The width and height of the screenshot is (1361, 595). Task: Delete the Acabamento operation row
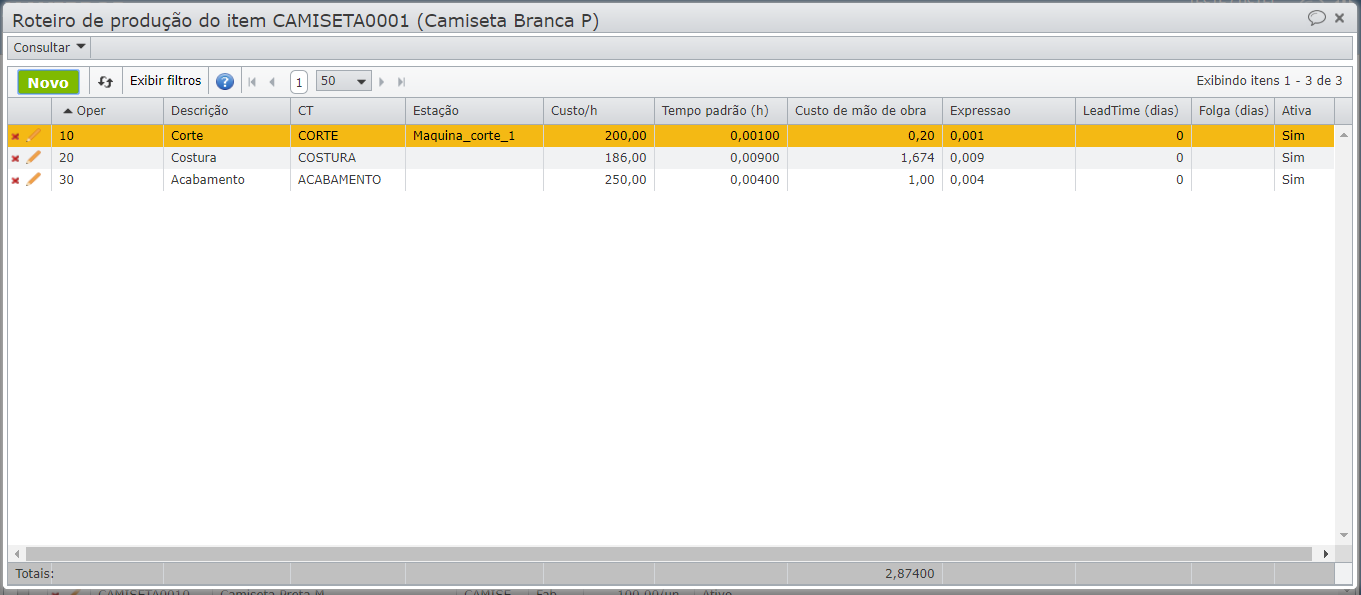coord(15,180)
